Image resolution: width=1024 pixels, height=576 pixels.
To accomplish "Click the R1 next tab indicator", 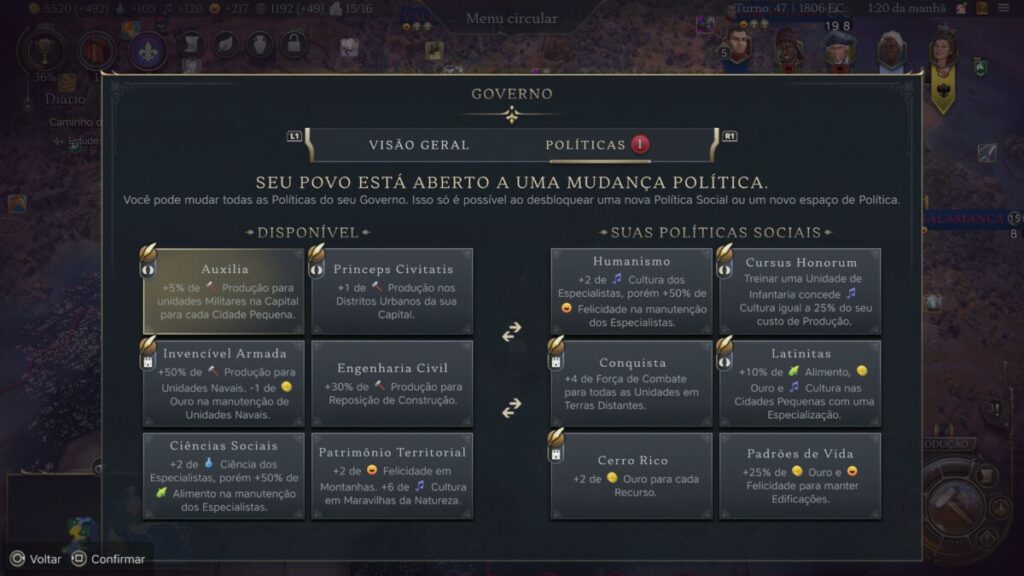I will 729,136.
